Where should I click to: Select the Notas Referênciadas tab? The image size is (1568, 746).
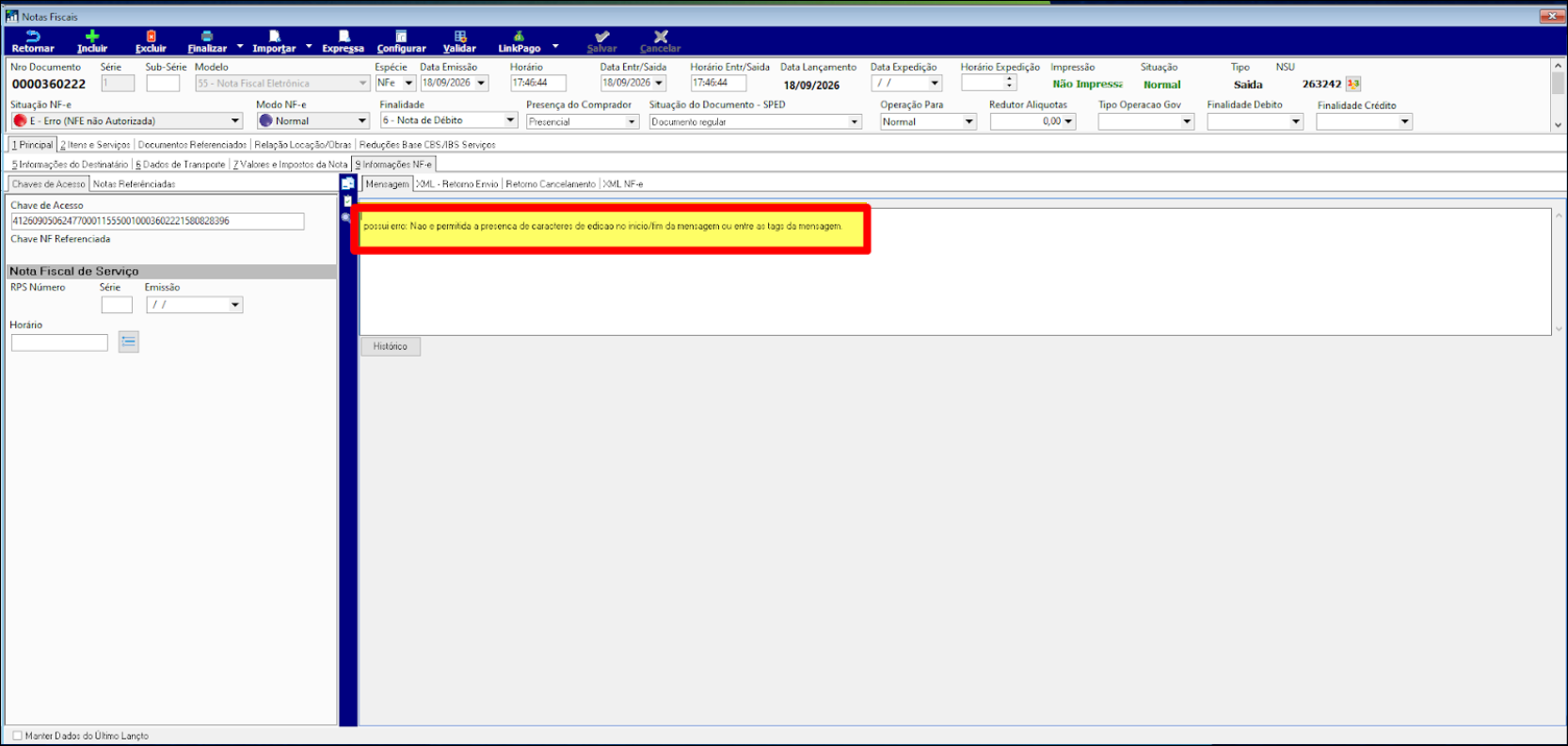click(x=134, y=184)
